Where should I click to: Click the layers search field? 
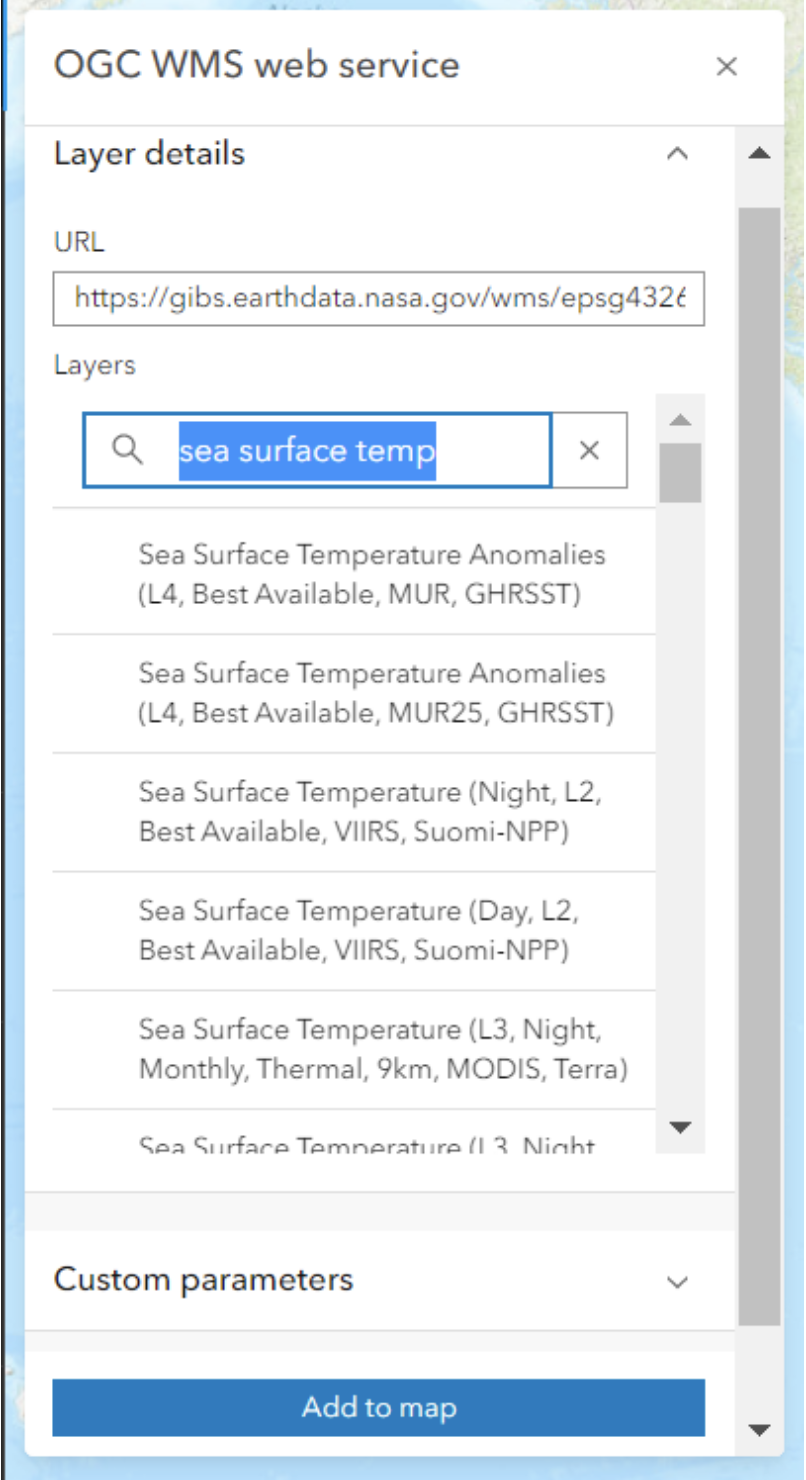point(317,451)
